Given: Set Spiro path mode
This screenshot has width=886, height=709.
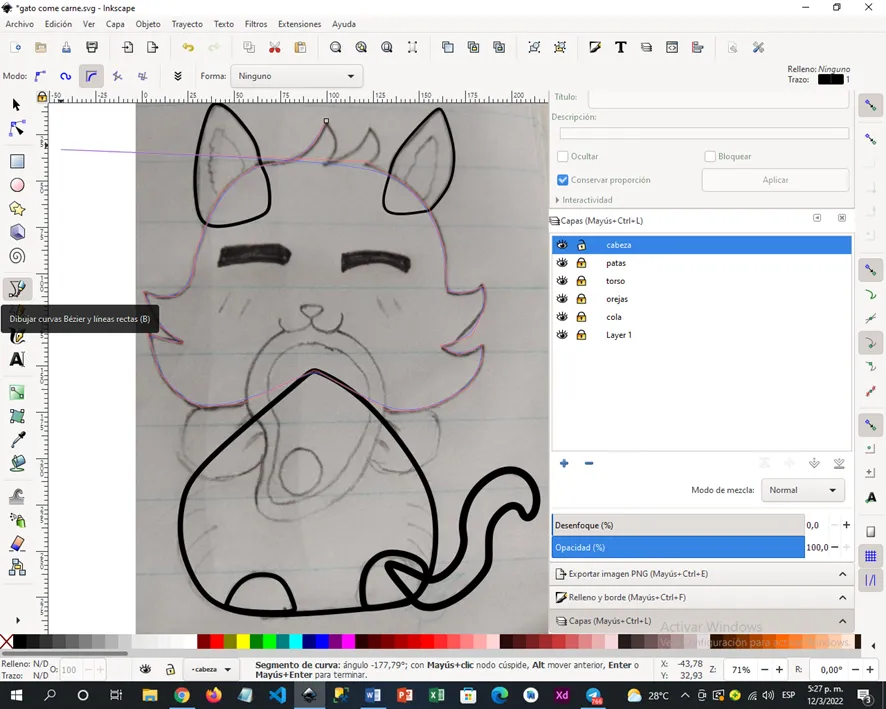Looking at the screenshot, I should [66, 76].
